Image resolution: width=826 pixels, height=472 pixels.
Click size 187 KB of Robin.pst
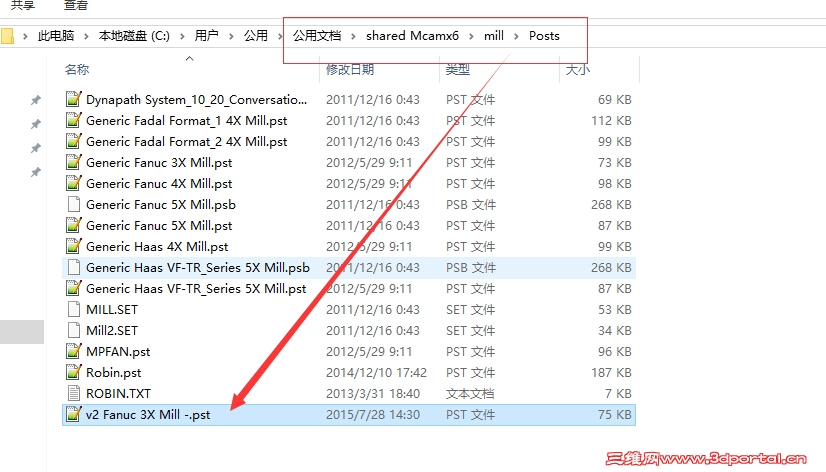(611, 372)
